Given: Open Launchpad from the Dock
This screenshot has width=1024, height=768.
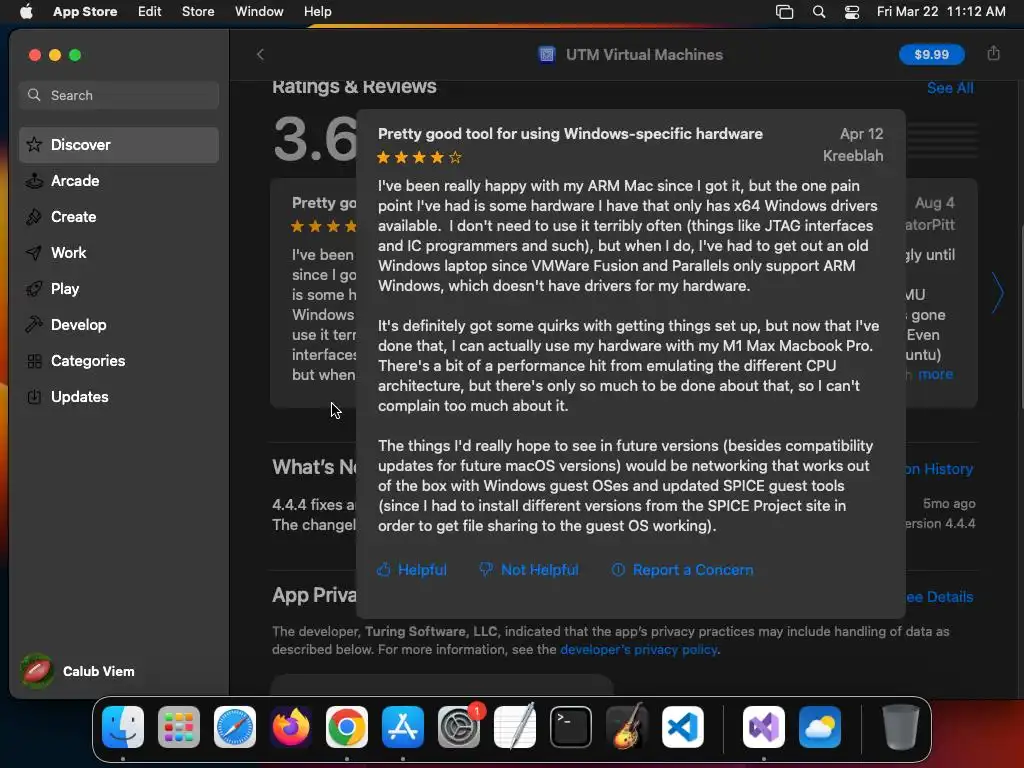Looking at the screenshot, I should point(179,727).
